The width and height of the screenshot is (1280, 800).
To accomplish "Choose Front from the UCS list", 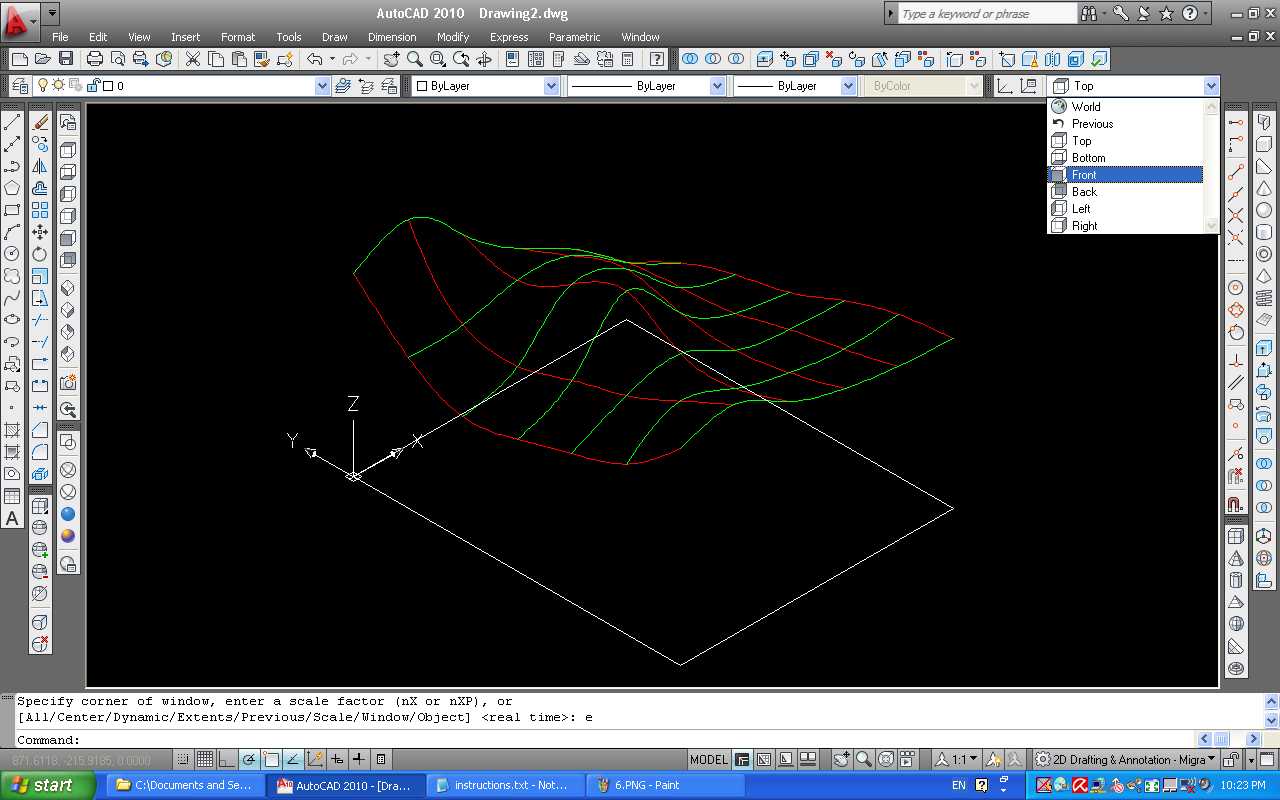I will (1125, 175).
